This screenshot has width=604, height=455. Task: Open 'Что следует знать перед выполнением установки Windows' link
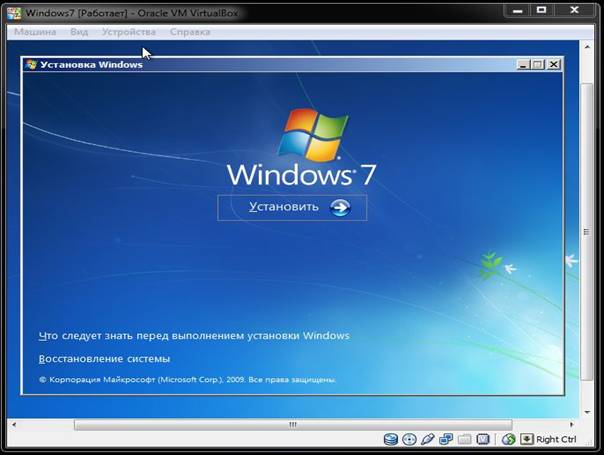click(x=194, y=336)
